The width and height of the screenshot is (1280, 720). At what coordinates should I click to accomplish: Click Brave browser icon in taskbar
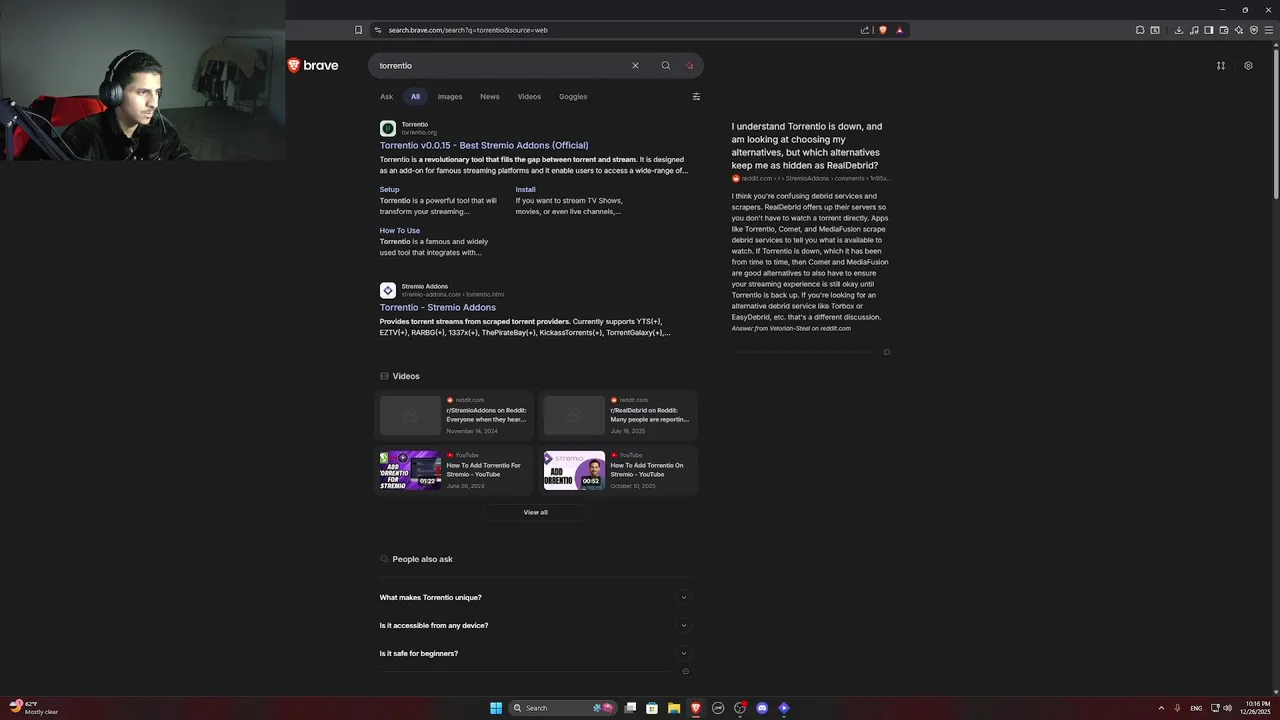coord(696,708)
